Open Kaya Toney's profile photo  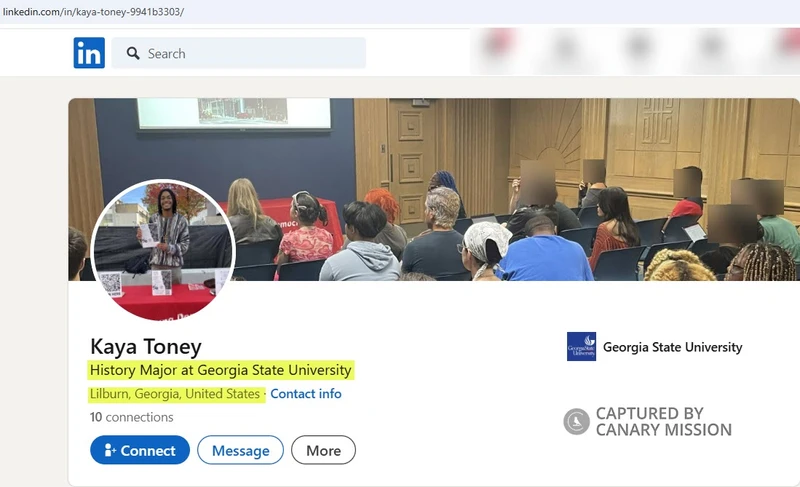point(163,250)
